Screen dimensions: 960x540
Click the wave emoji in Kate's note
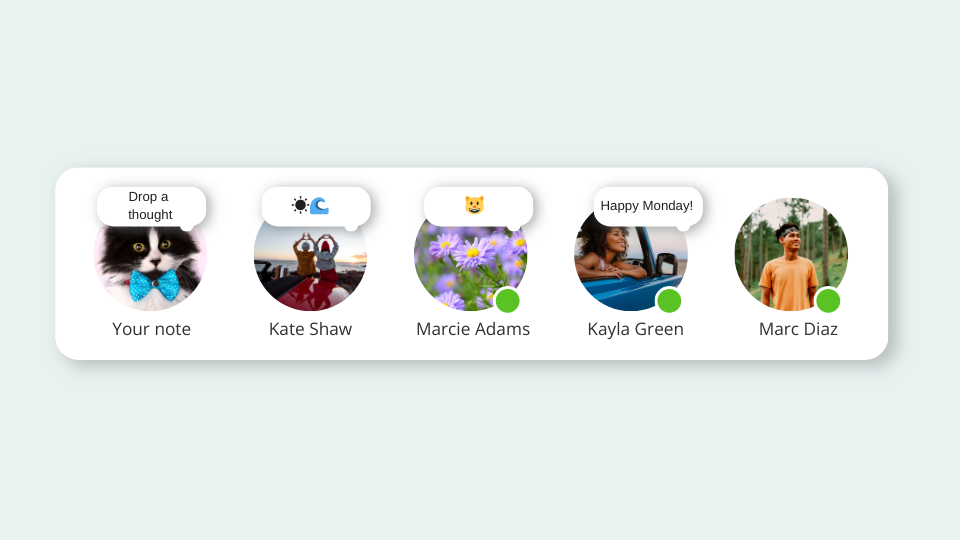coord(320,205)
